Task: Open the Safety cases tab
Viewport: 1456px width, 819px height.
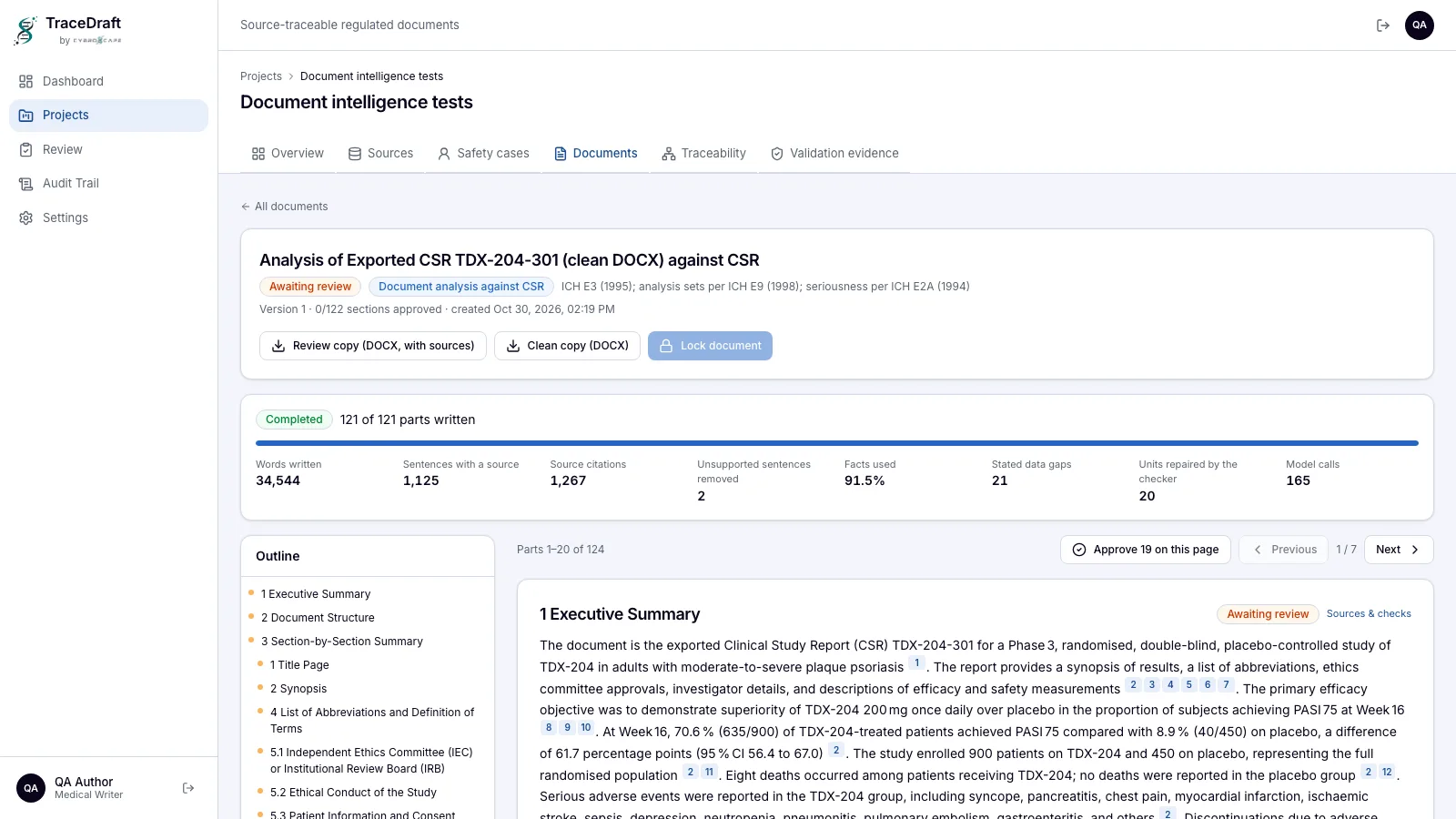Action: click(483, 154)
